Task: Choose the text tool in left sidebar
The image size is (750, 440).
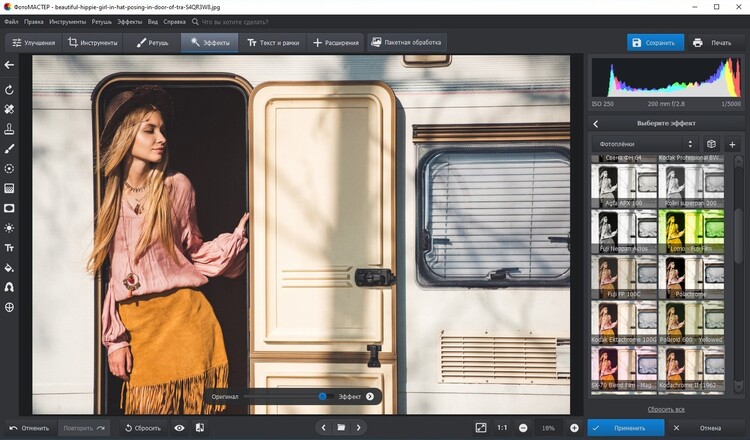Action: [x=9, y=247]
